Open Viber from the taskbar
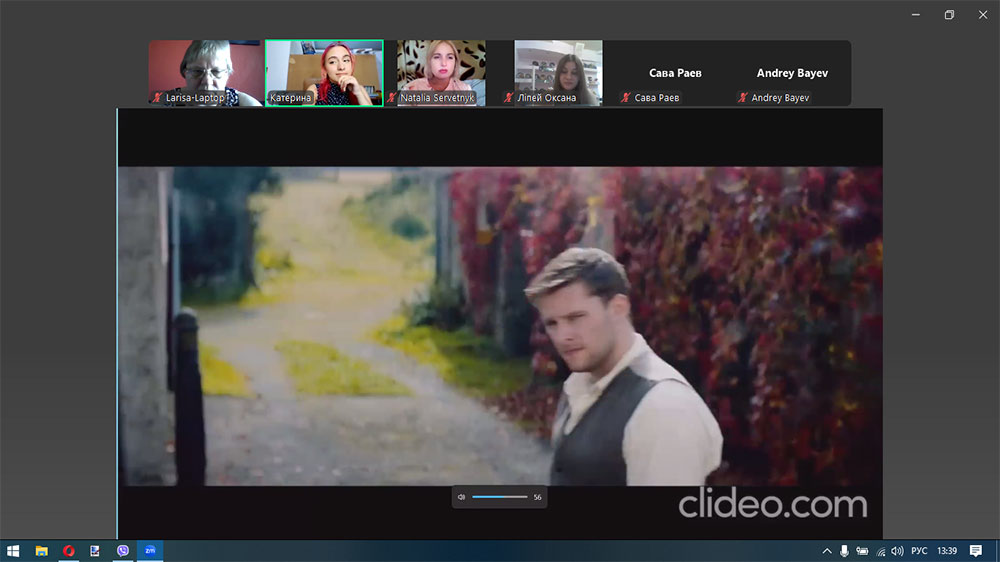The image size is (1000, 562). click(122, 551)
